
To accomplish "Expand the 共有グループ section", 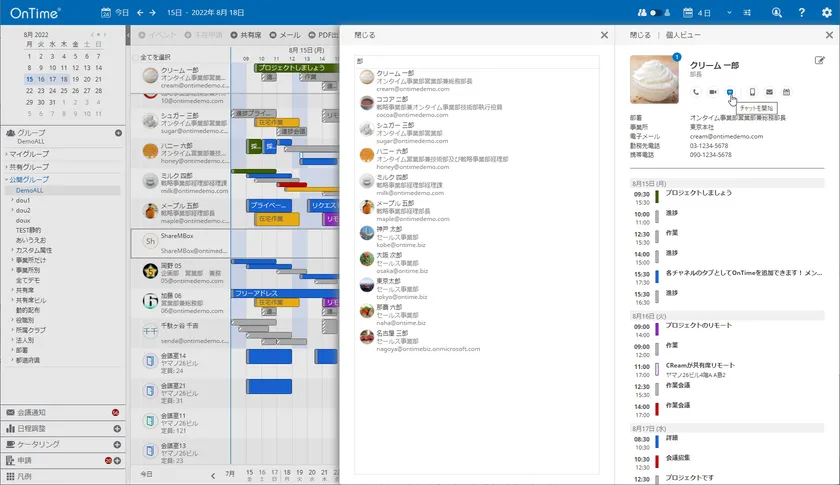I will pos(6,167).
